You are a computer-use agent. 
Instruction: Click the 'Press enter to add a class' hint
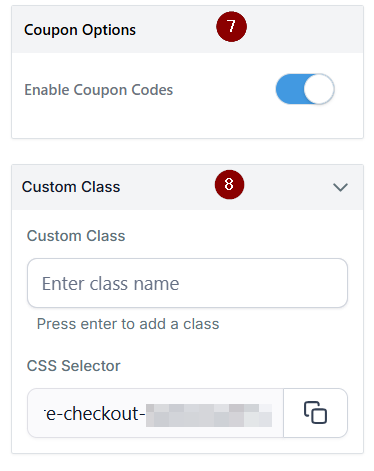pyautogui.click(x=128, y=324)
